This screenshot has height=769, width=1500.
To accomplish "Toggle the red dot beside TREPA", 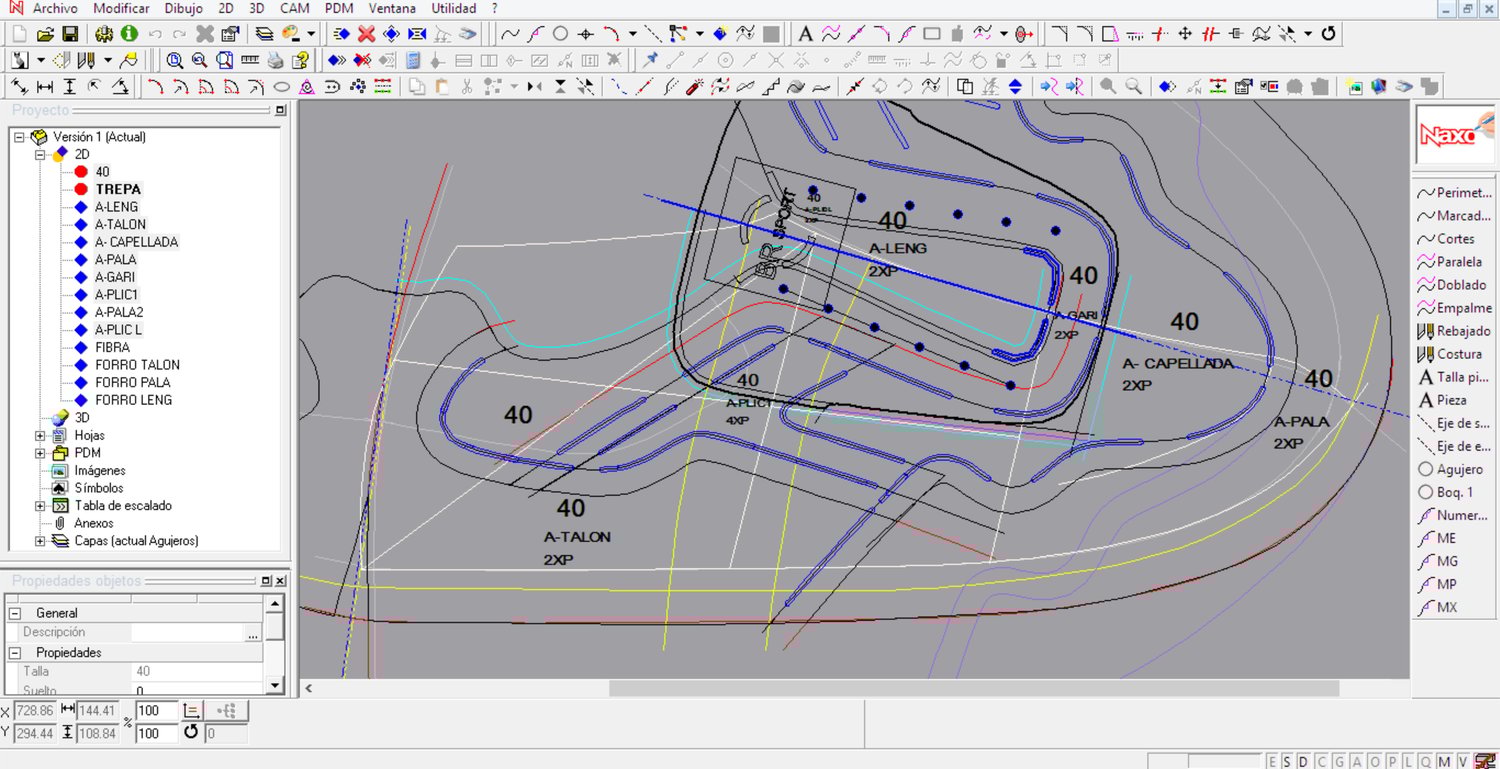I will [x=82, y=189].
